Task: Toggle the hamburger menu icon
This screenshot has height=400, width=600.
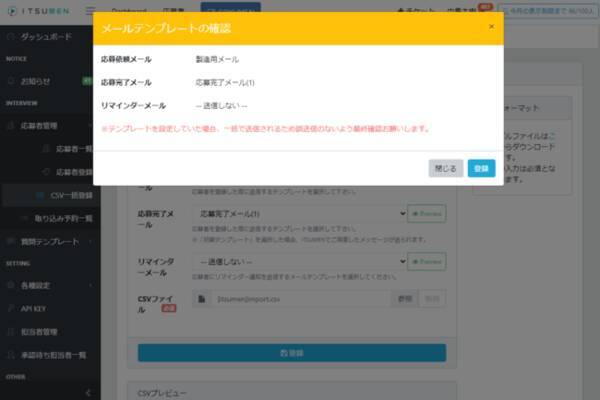Action: click(x=90, y=11)
